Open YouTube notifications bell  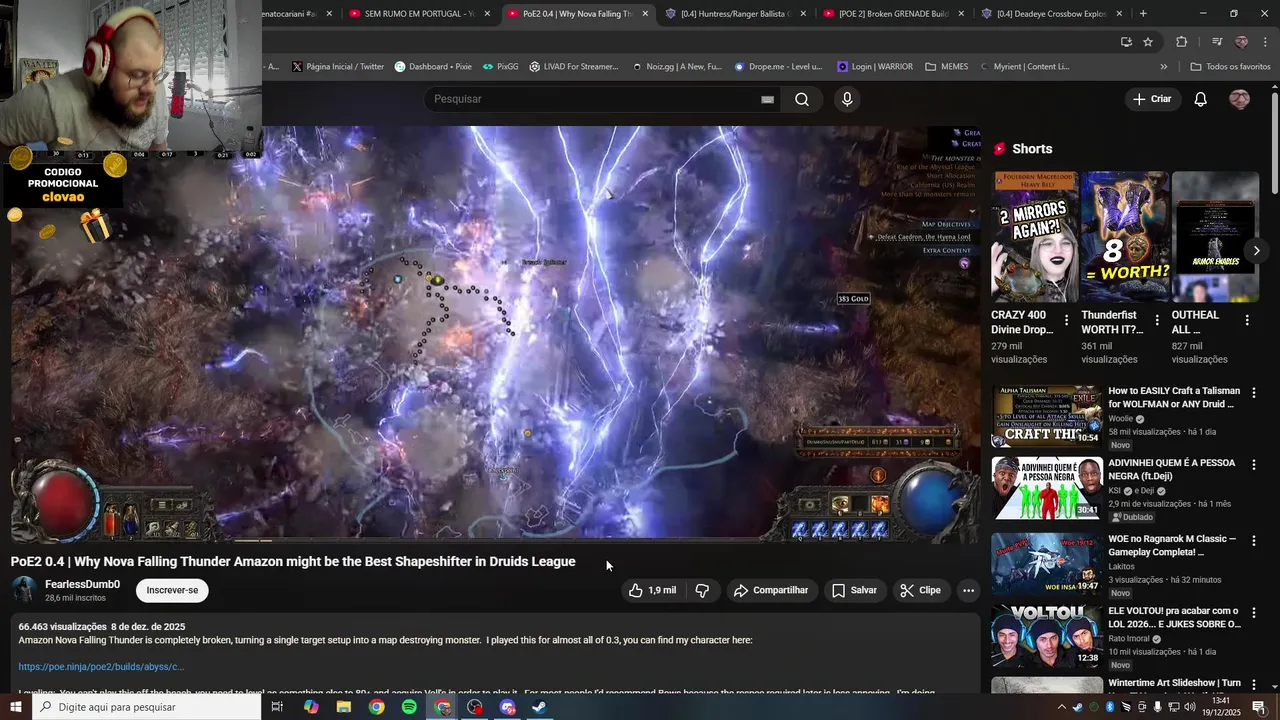click(1201, 99)
